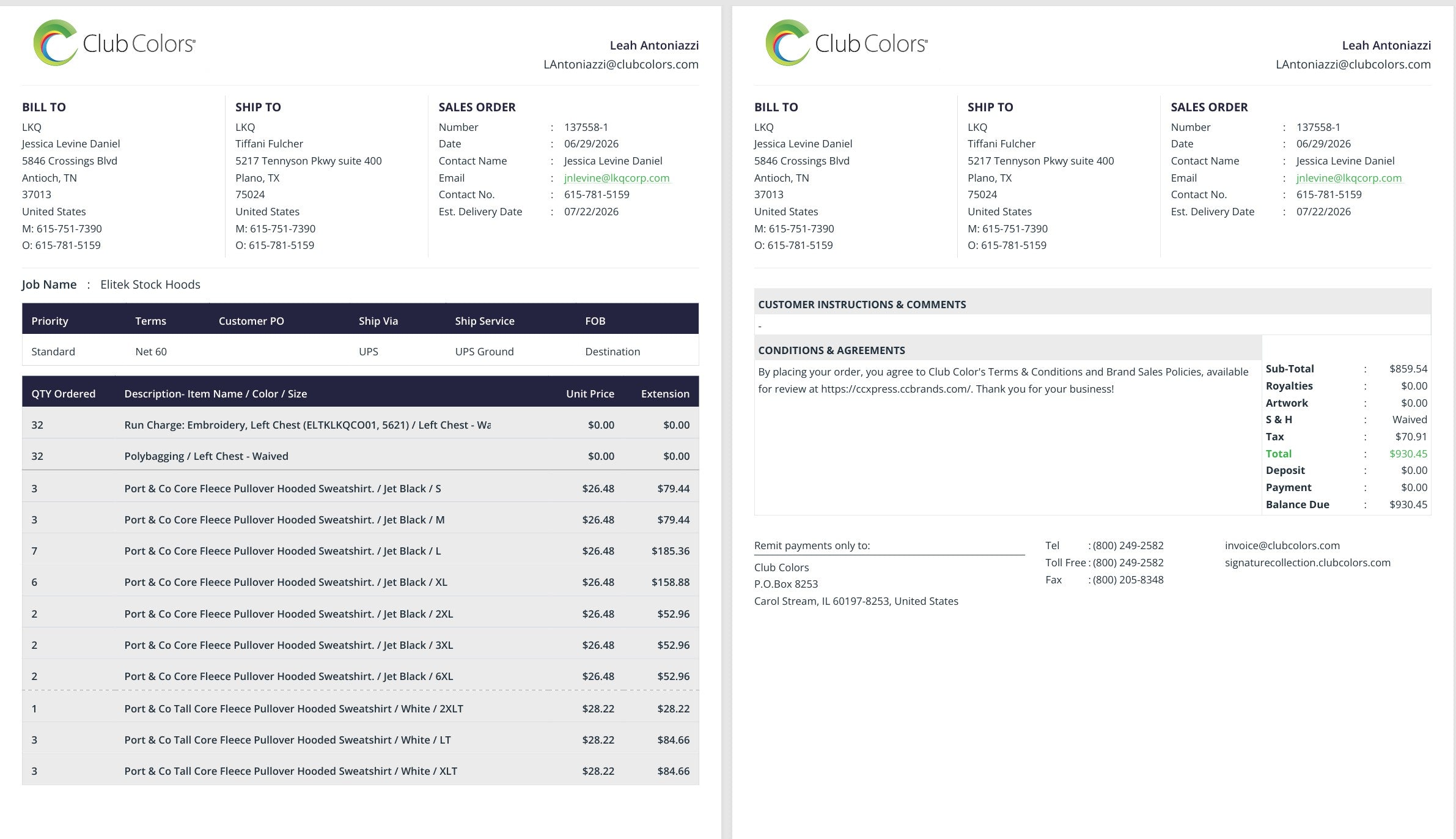
Task: Click the ccxpress.ccbrands.com terms URL
Action: 895,389
